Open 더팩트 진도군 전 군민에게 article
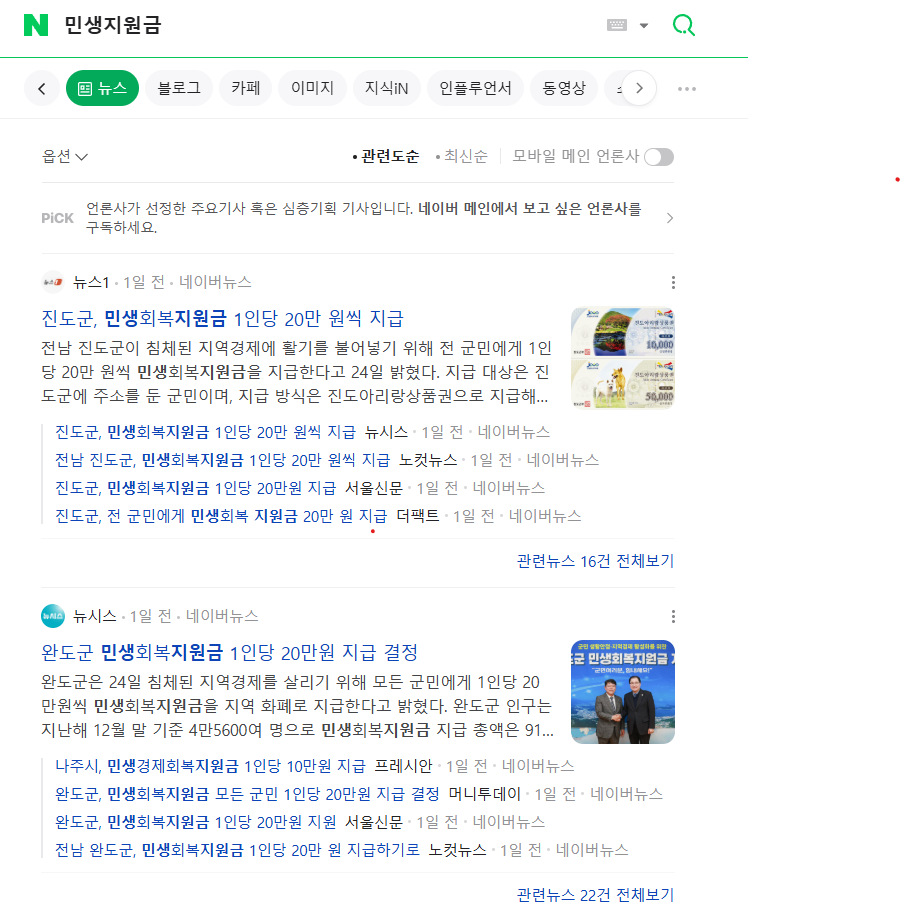 [221, 516]
